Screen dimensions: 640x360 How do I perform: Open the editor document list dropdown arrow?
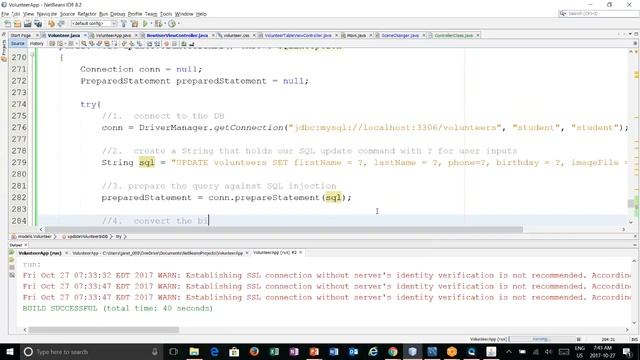(631, 34)
